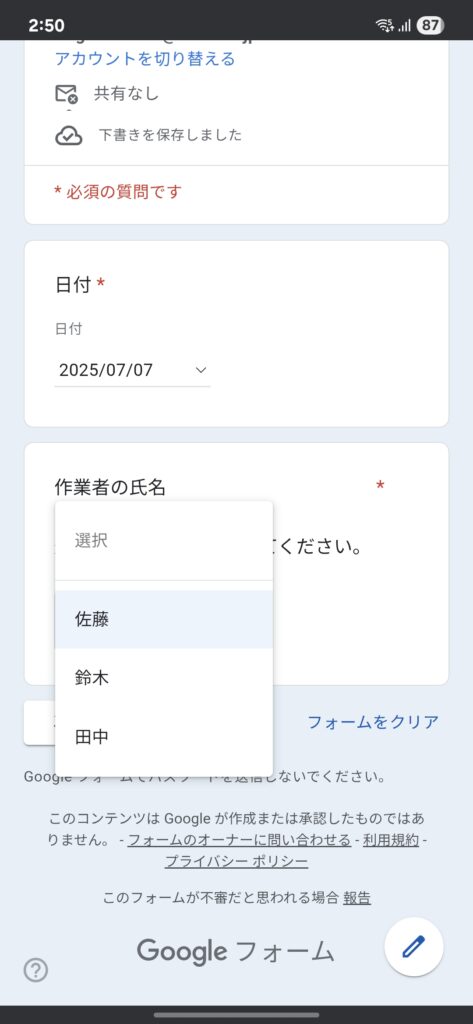Tap the draft saved cloud icon
The image size is (473, 1024).
pos(69,136)
